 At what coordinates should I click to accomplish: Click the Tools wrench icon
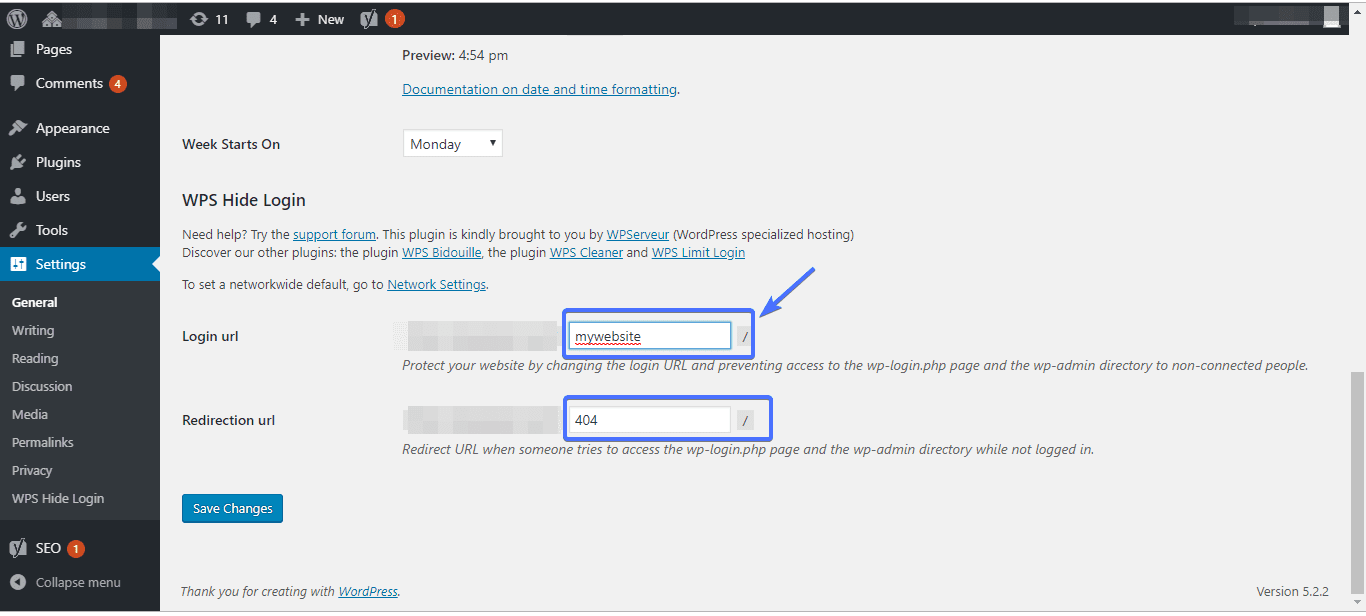[18, 230]
